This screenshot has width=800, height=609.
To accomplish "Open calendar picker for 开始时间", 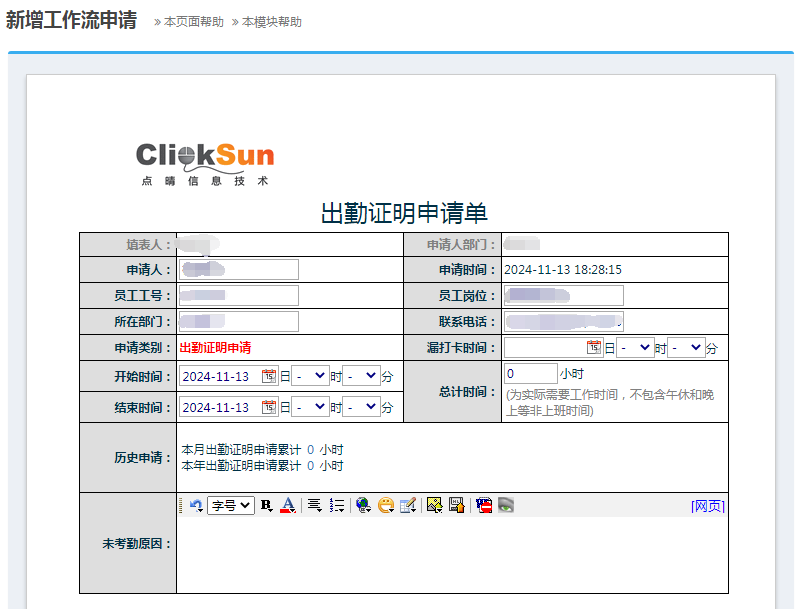I will pos(268,376).
